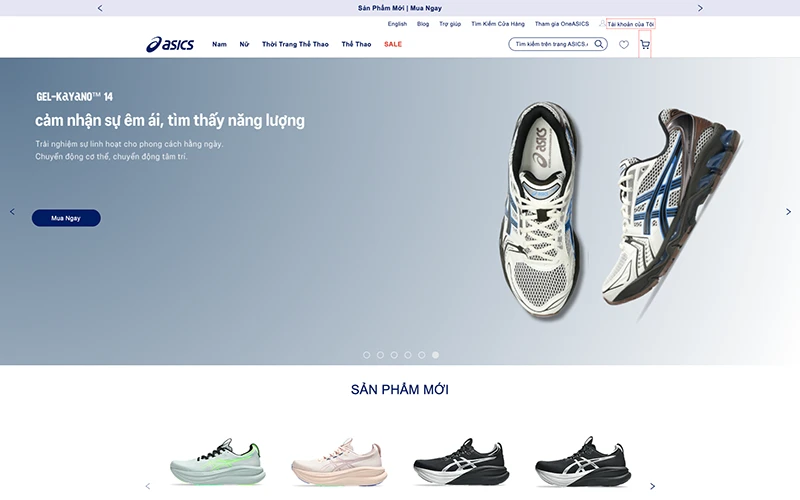
Task: Show next new products in carousel
Action: [x=652, y=486]
